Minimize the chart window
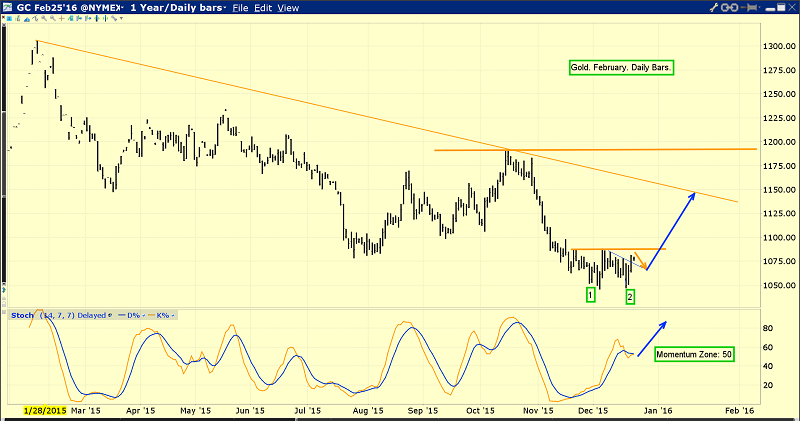The height and width of the screenshot is (421, 800). pyautogui.click(x=762, y=7)
